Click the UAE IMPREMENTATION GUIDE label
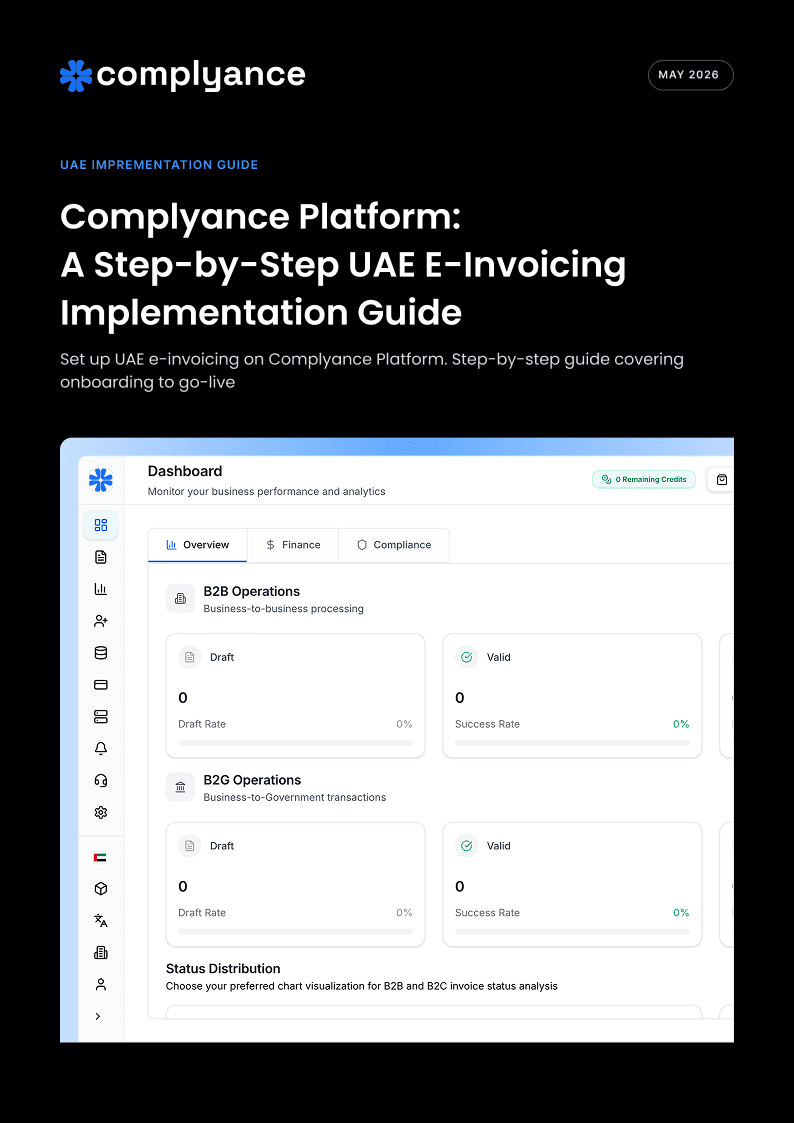The height and width of the screenshot is (1123, 794). (x=159, y=165)
